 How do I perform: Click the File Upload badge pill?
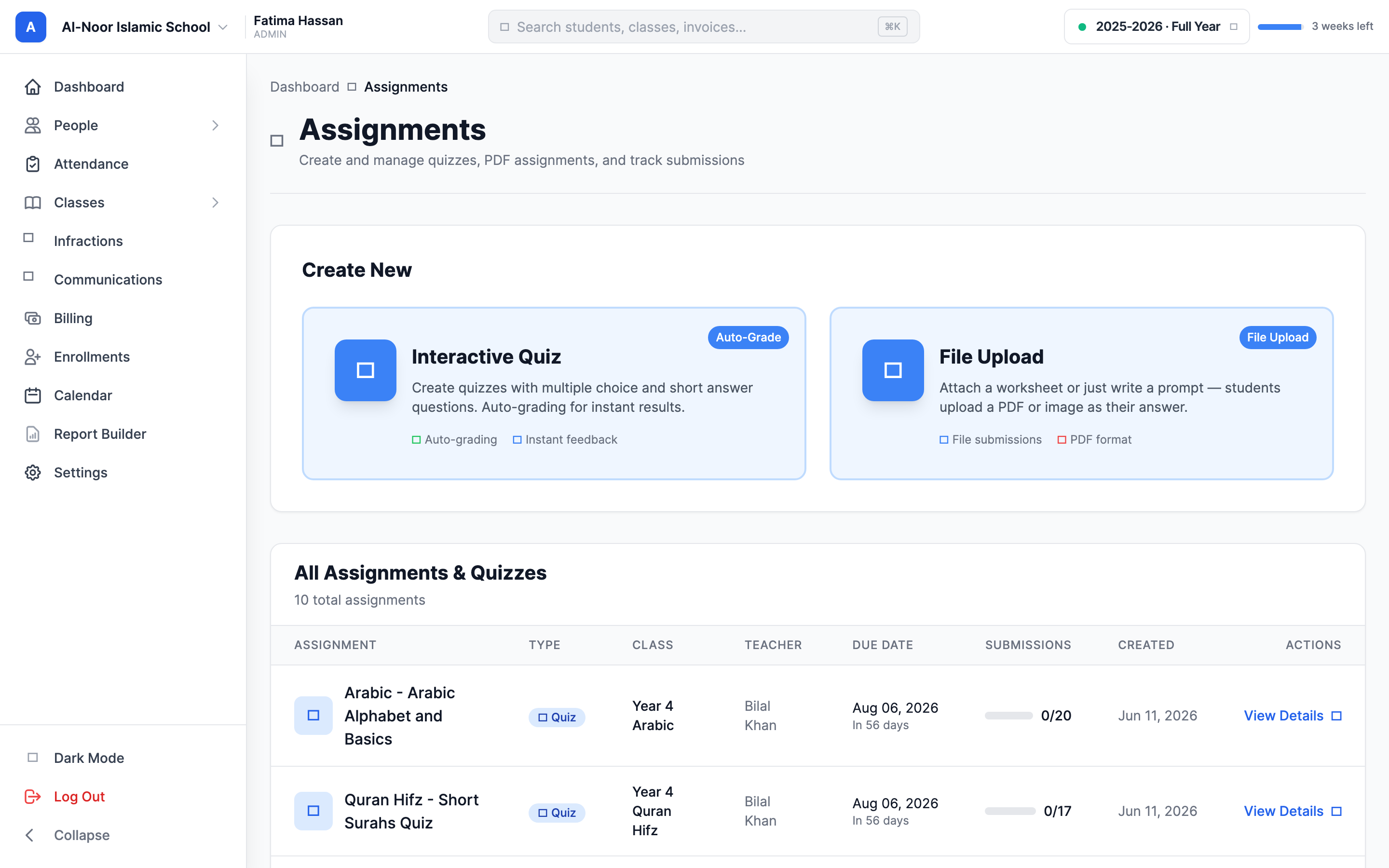(x=1277, y=337)
